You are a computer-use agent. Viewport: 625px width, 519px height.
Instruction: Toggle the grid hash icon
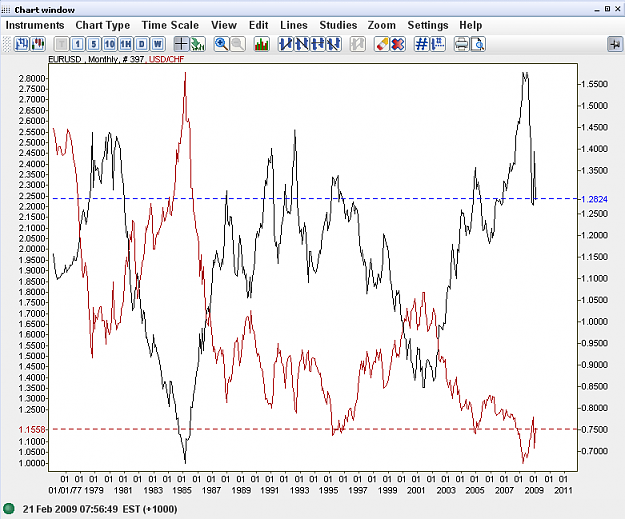coord(421,44)
